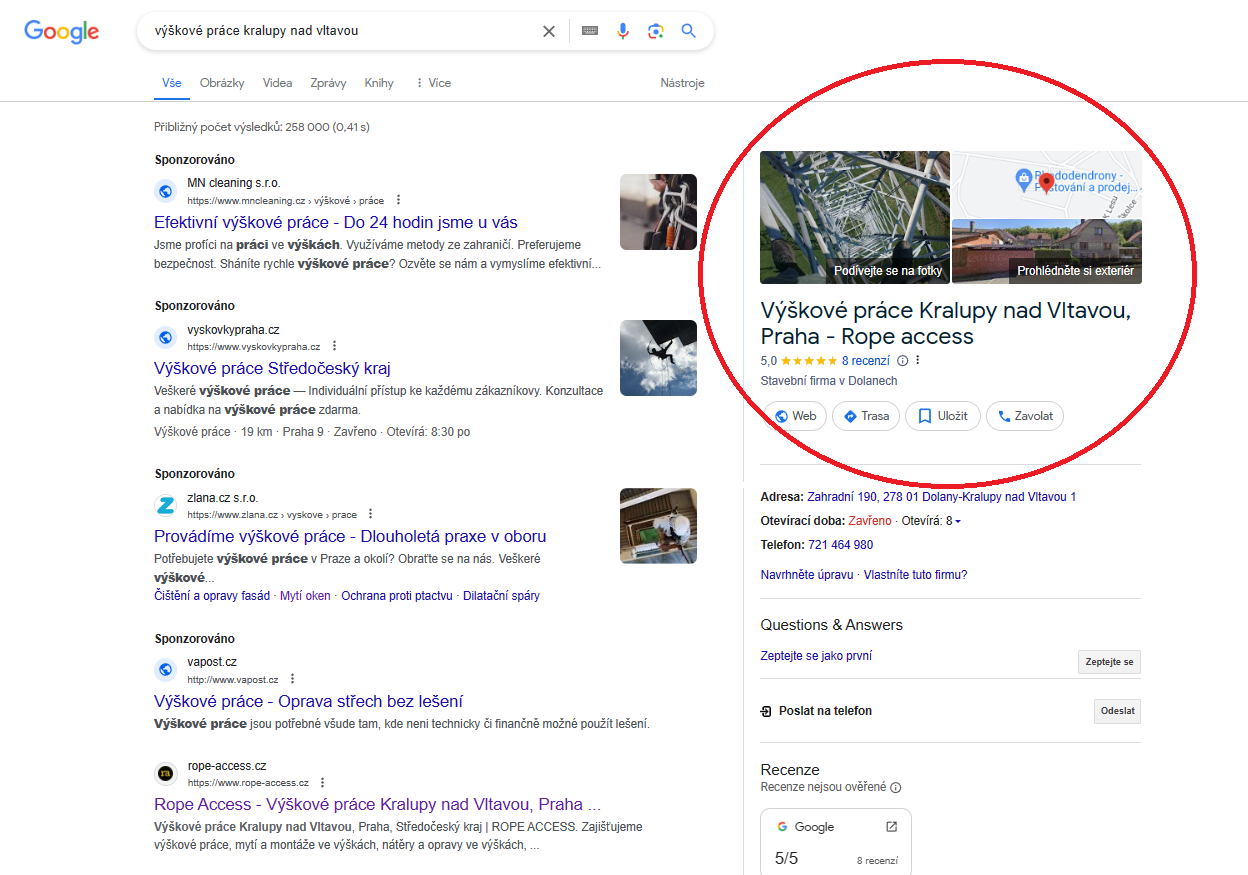Image resolution: width=1248 pixels, height=875 pixels.
Task: Open the Google 5/5 review card
Action: point(836,842)
